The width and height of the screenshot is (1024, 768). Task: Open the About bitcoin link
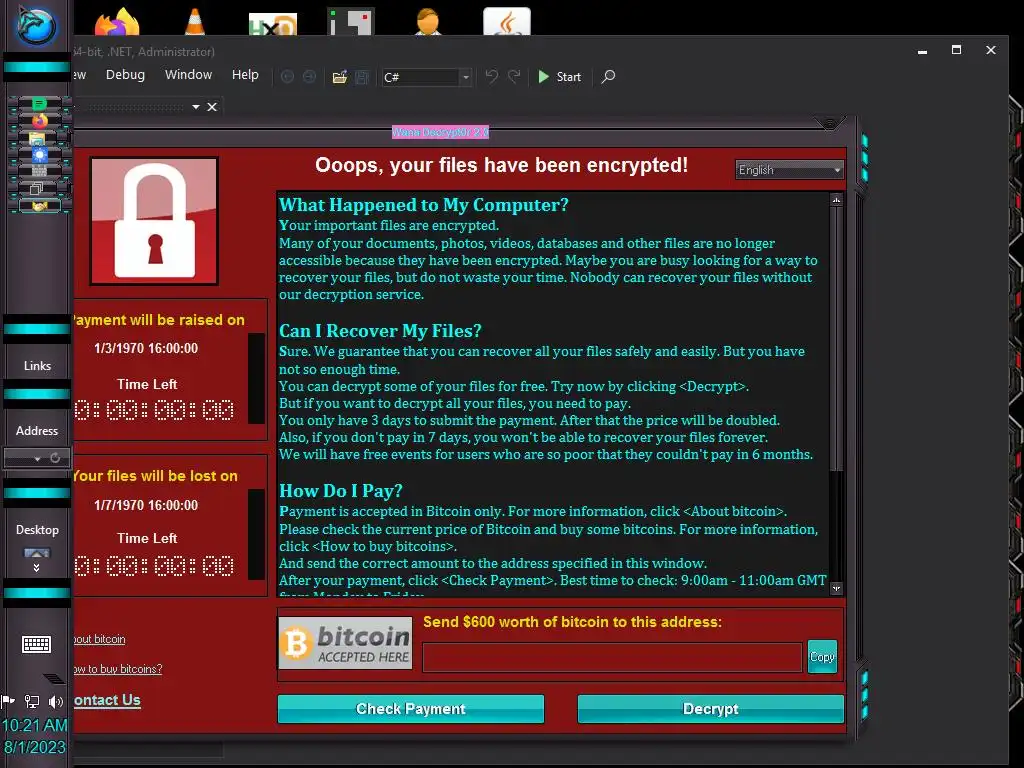click(99, 639)
